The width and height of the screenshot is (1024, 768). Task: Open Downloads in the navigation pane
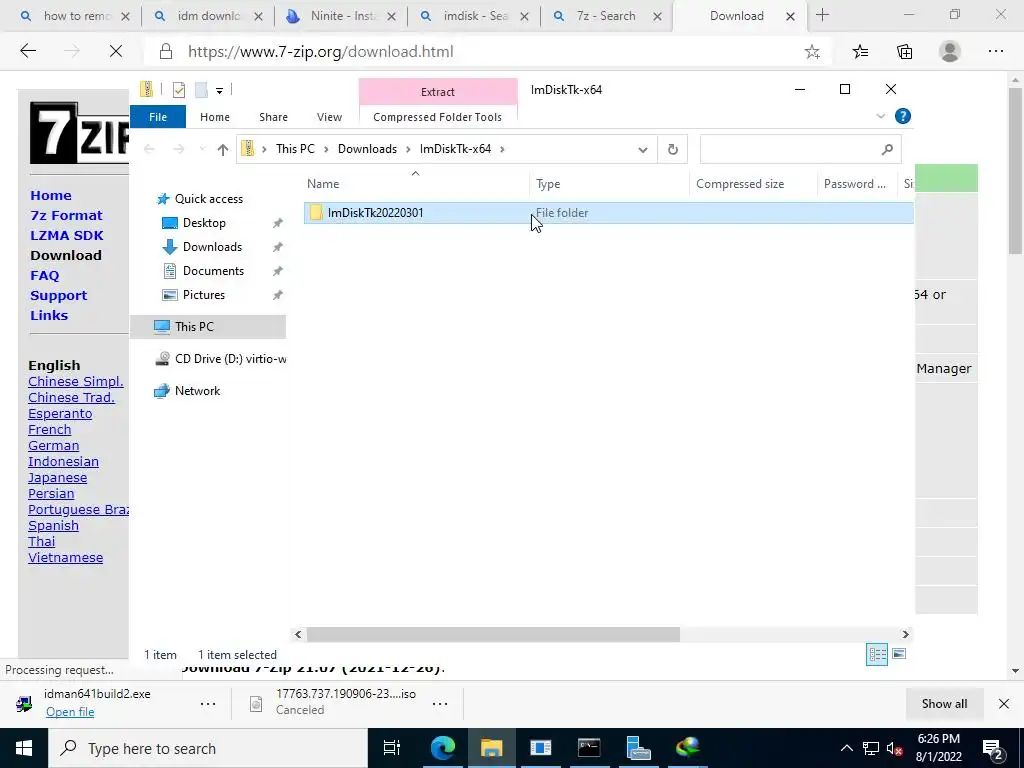[x=212, y=247]
